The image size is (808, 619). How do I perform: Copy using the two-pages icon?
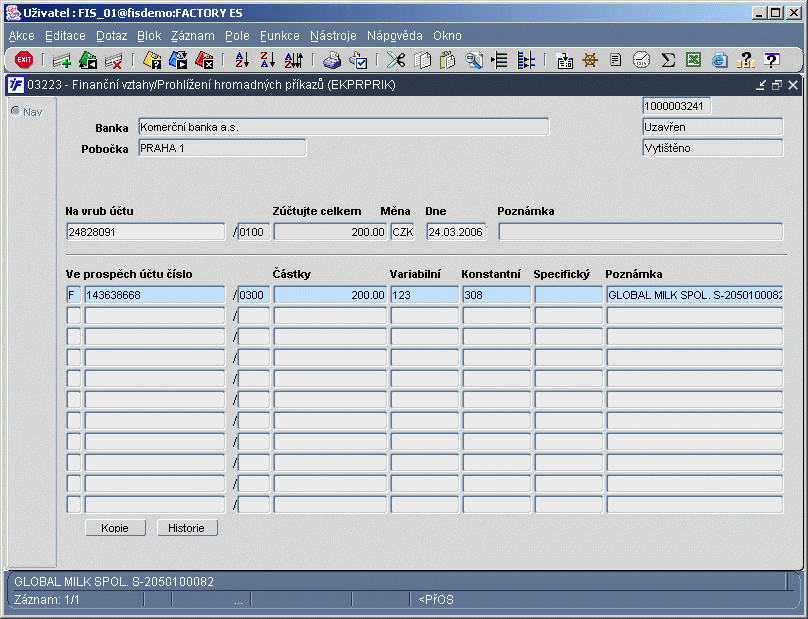(422, 61)
